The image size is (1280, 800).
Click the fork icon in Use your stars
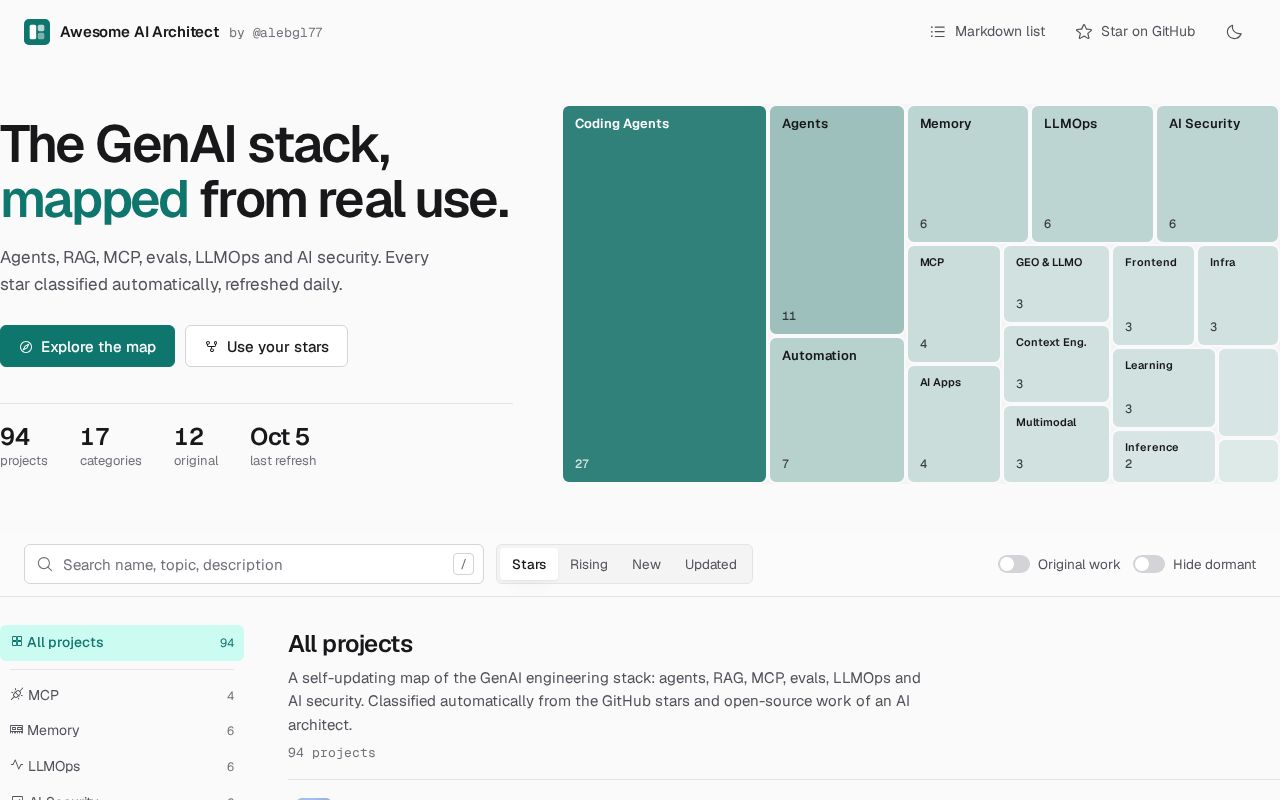(x=211, y=347)
